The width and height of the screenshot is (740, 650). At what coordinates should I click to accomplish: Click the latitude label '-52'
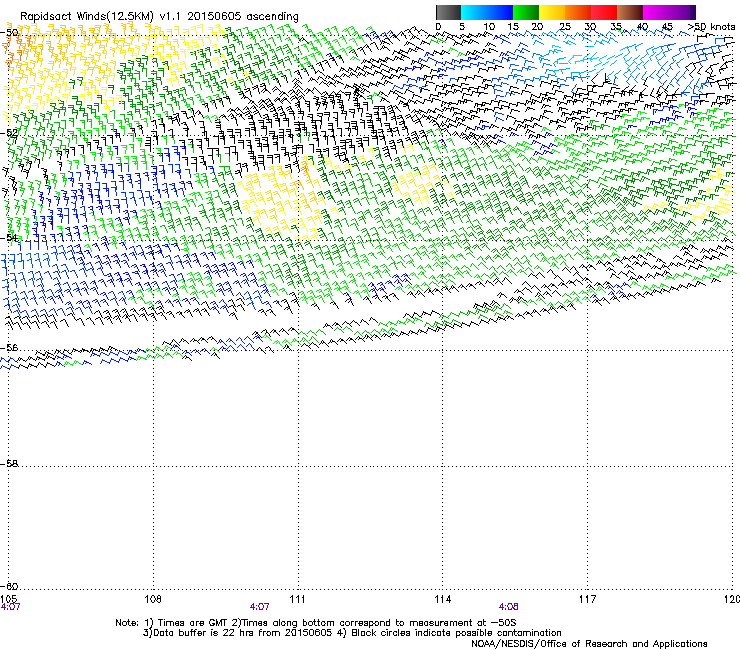[x=9, y=133]
